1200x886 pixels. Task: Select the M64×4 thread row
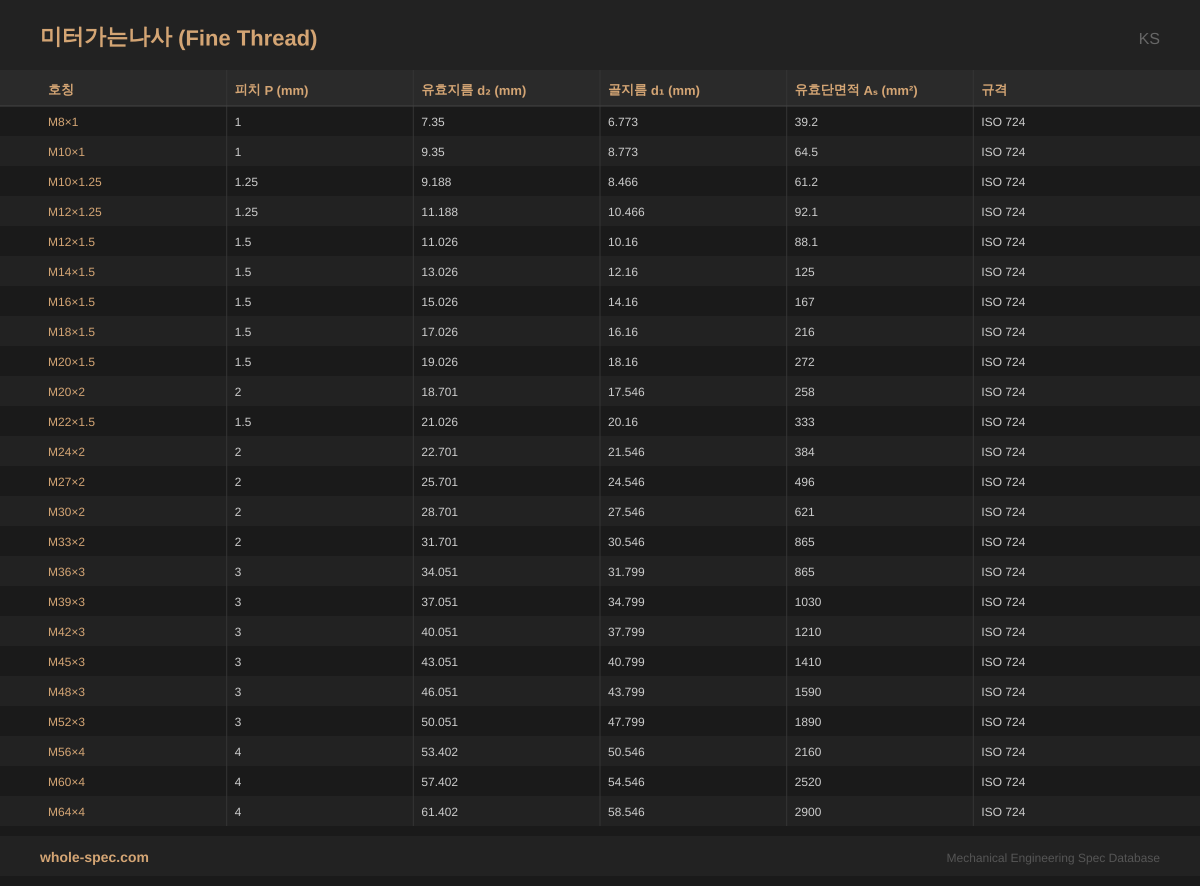point(66,812)
